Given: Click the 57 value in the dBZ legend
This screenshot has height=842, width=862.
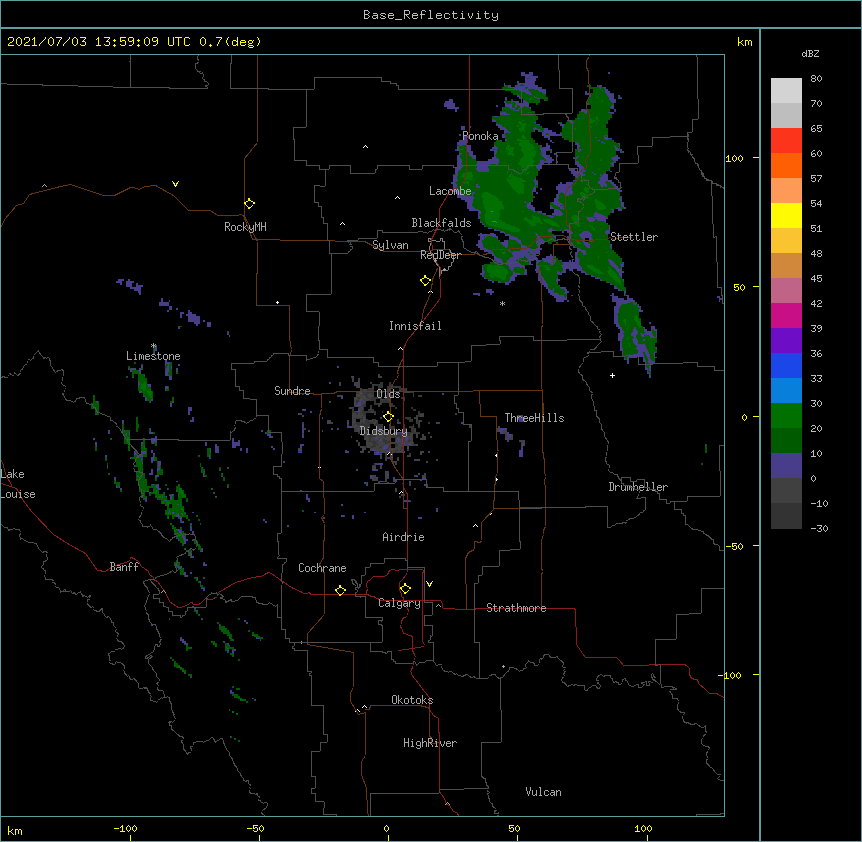Looking at the screenshot, I should coord(816,179).
